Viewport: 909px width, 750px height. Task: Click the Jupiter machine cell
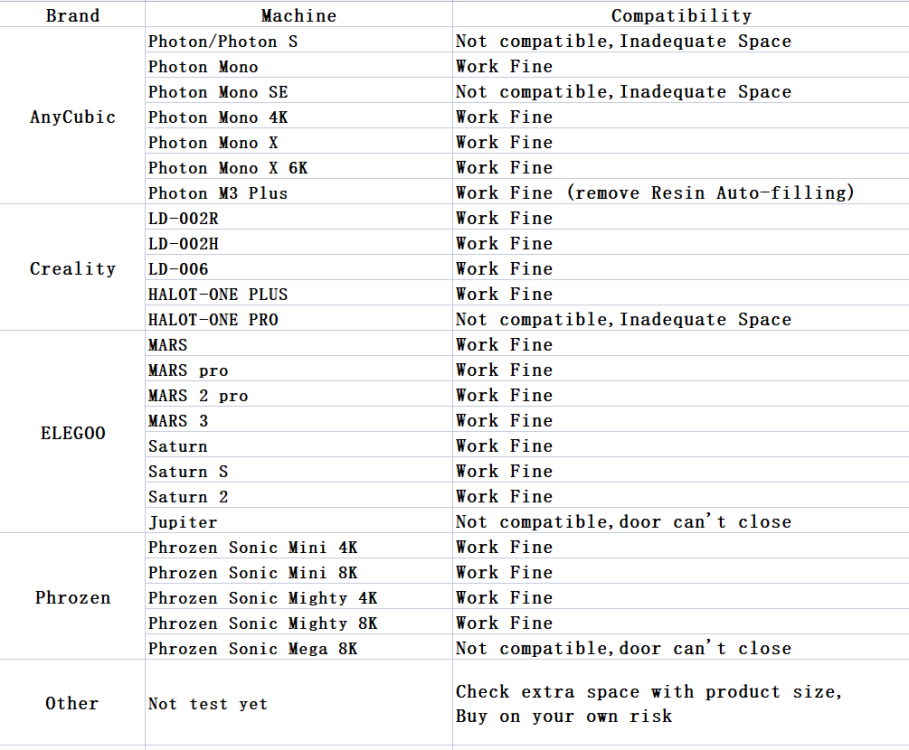182,522
